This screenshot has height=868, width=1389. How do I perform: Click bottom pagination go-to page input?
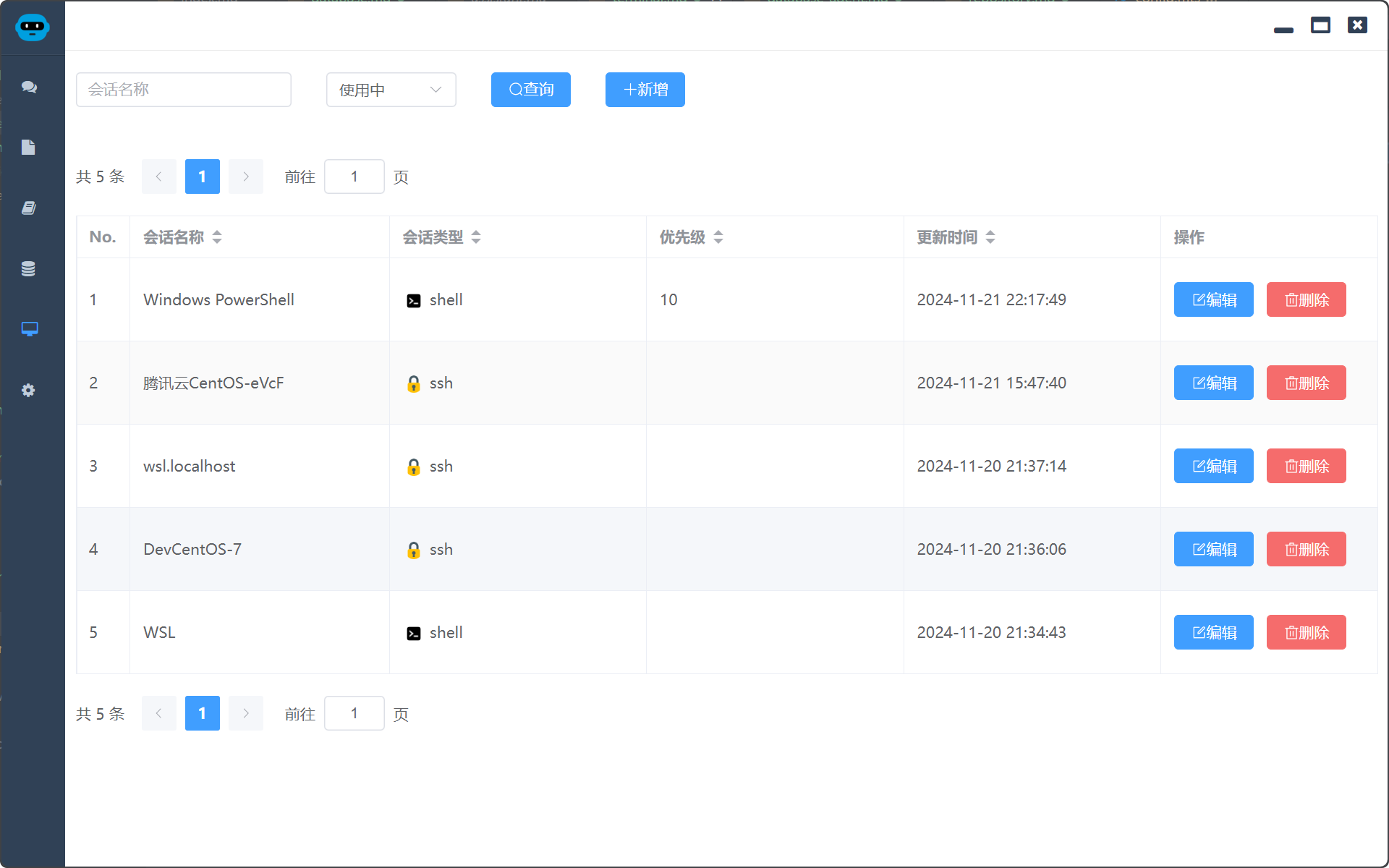point(354,713)
